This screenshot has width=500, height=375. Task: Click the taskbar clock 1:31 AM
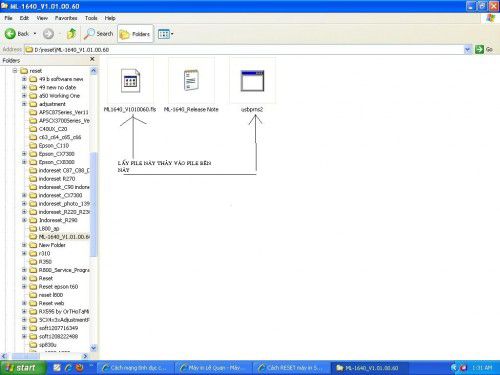(482, 368)
